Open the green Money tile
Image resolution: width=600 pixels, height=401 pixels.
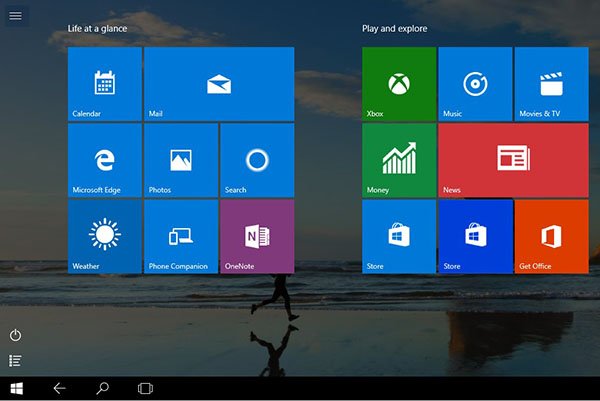(x=398, y=160)
